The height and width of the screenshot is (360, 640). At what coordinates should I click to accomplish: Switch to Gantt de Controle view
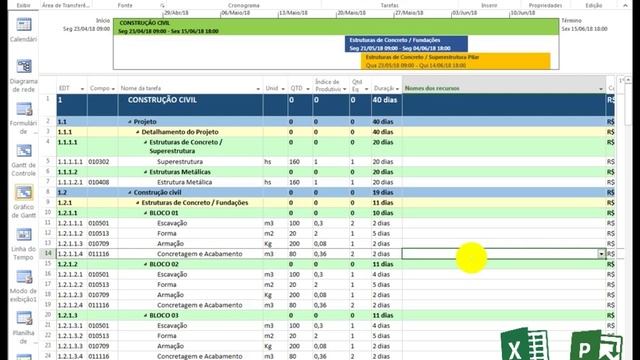tap(24, 151)
